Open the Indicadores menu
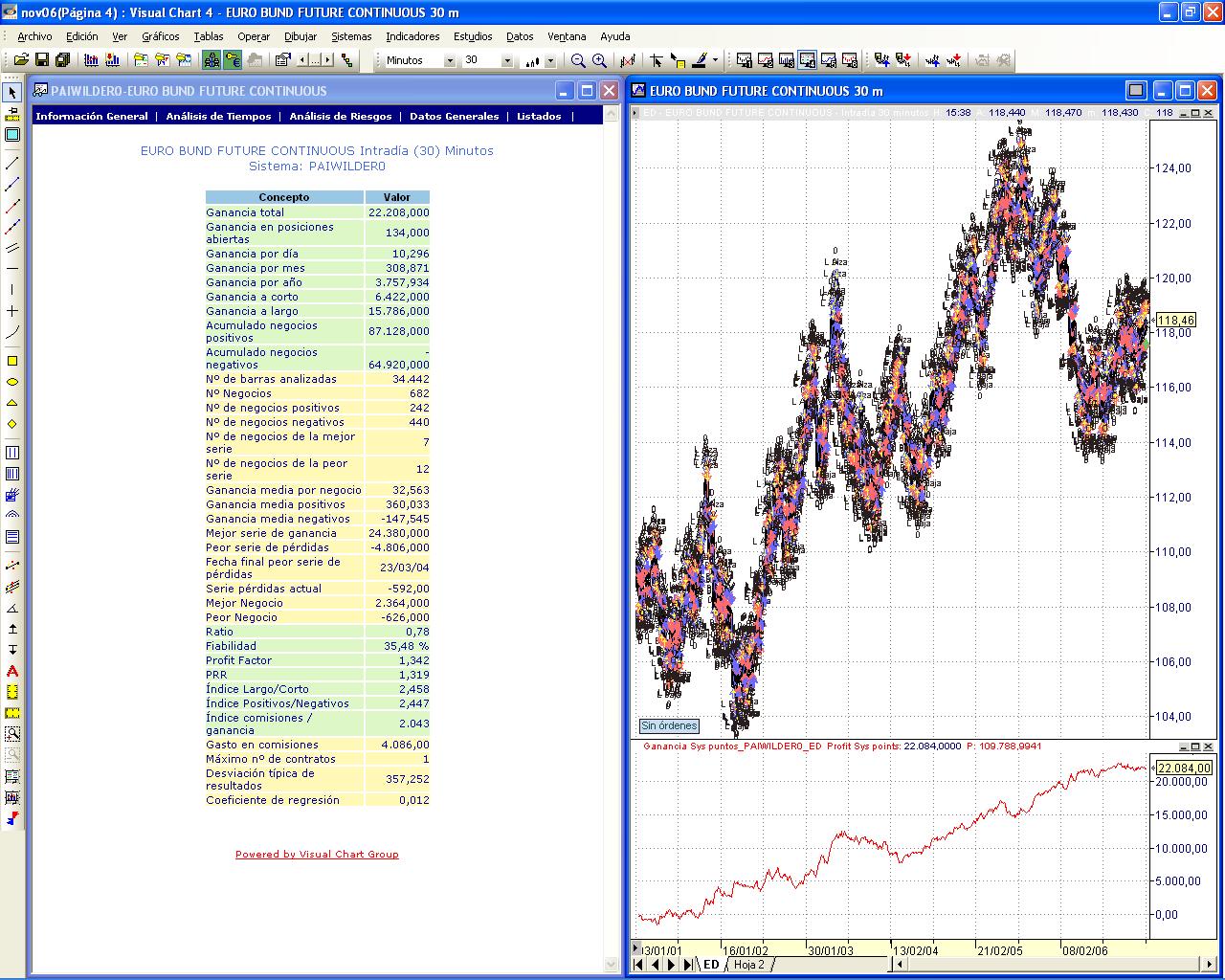The image size is (1225, 980). [x=412, y=36]
